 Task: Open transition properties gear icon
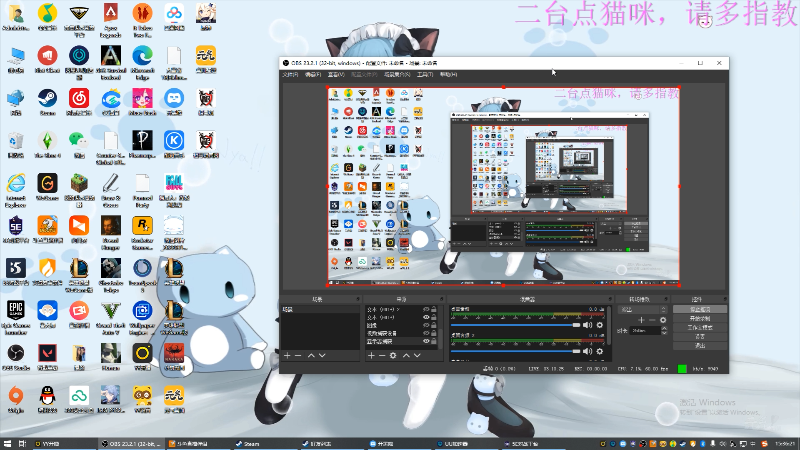[663, 320]
